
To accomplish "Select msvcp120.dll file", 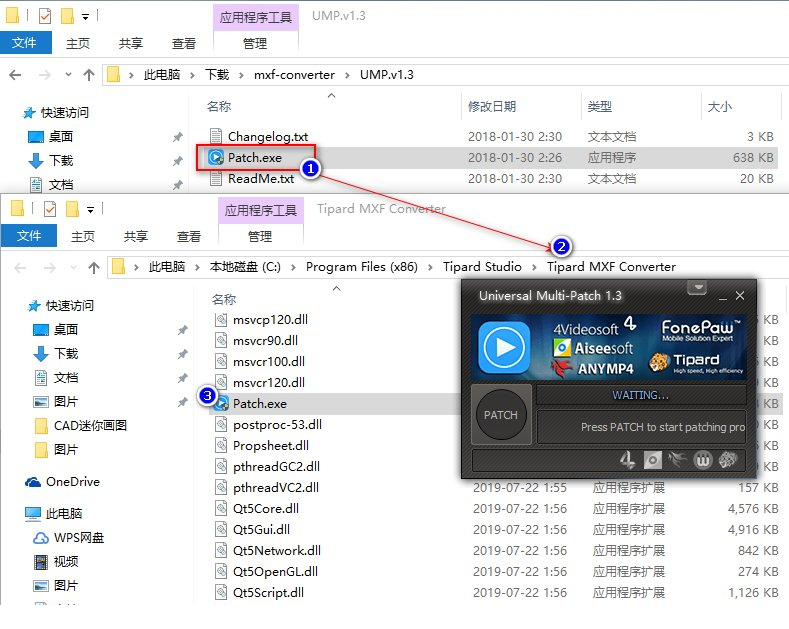I will tap(270, 320).
